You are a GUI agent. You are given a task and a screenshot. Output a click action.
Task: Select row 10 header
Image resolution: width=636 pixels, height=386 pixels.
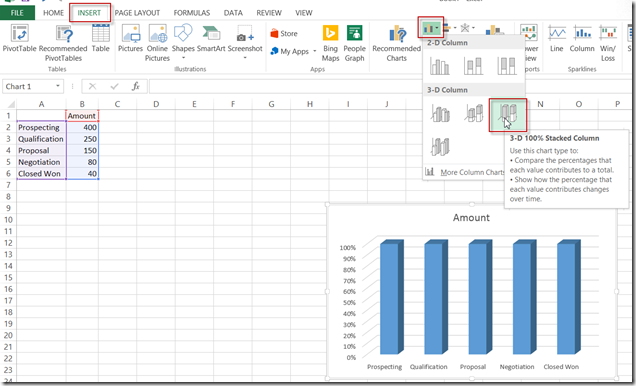click(x=9, y=220)
